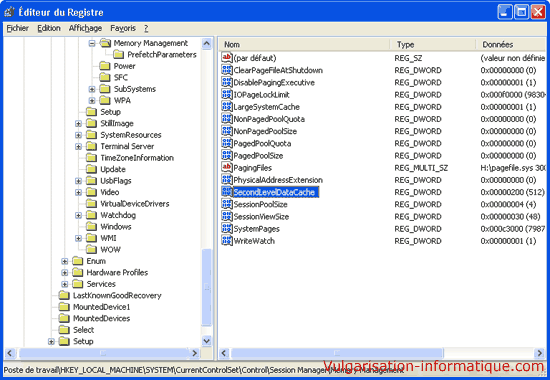550x380 pixels.
Task: Click the IOPageLockLimit DWORD icon
Action: click(x=227, y=94)
